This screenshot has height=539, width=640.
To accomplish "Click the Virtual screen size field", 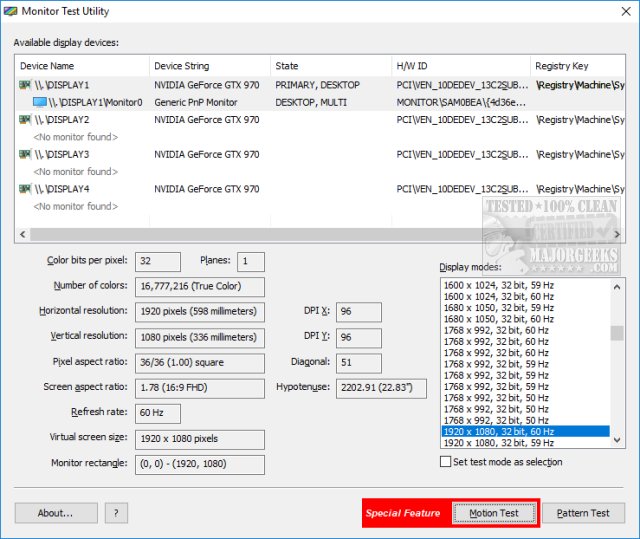I will click(x=200, y=439).
